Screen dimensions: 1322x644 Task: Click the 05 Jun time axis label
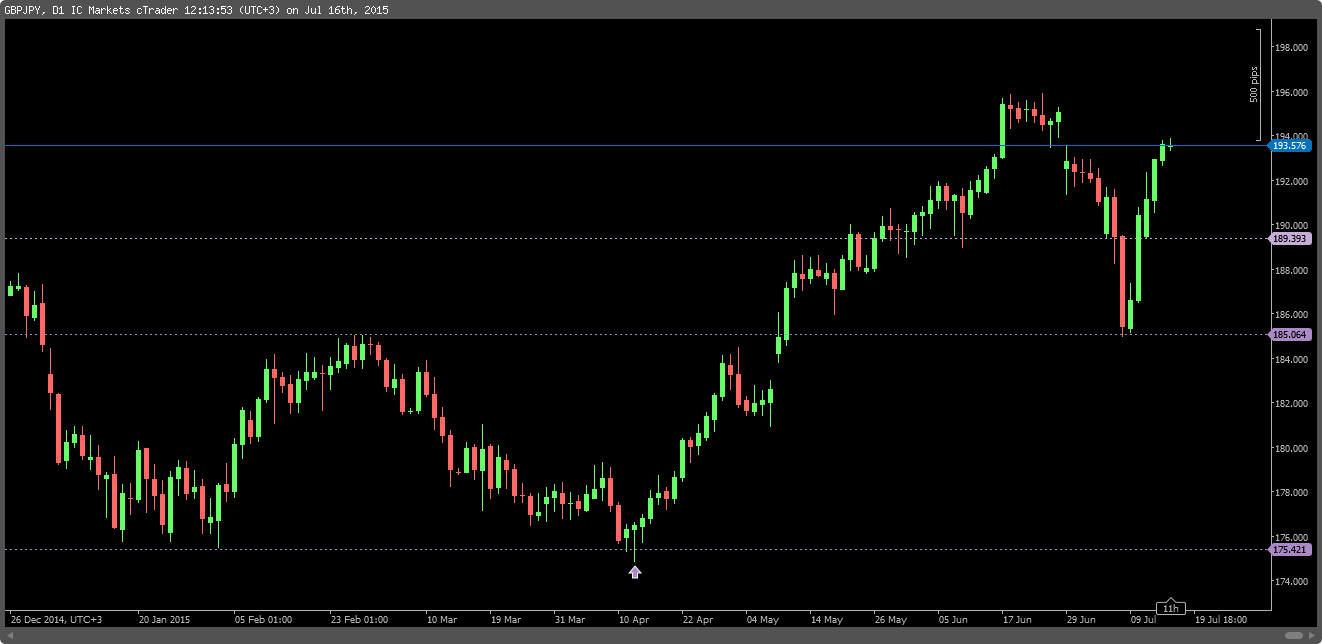pyautogui.click(x=953, y=619)
